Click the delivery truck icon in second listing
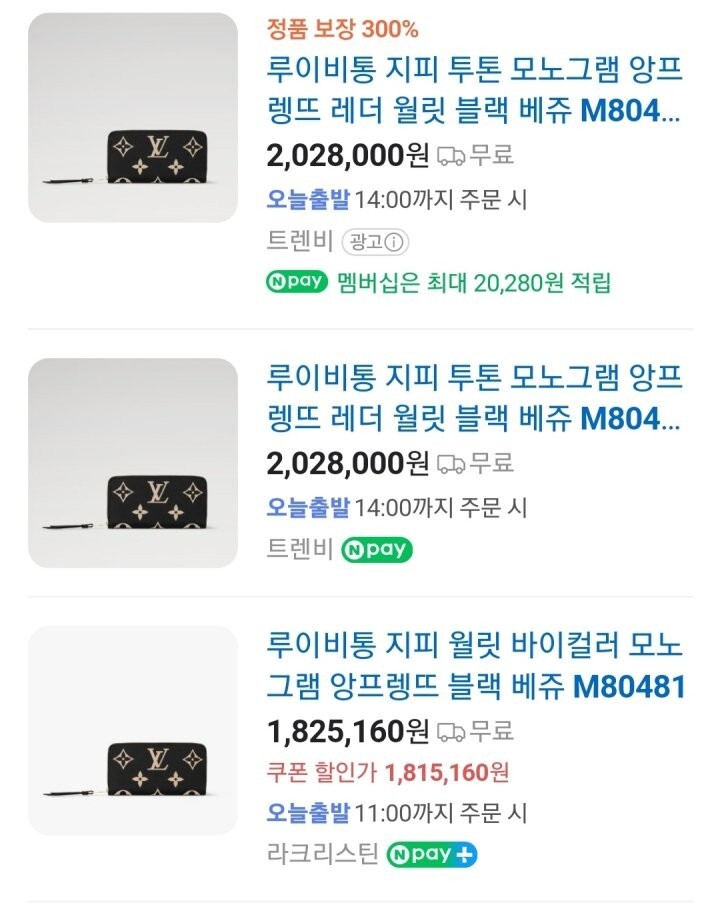Image resolution: width=720 pixels, height=903 pixels. coord(451,463)
